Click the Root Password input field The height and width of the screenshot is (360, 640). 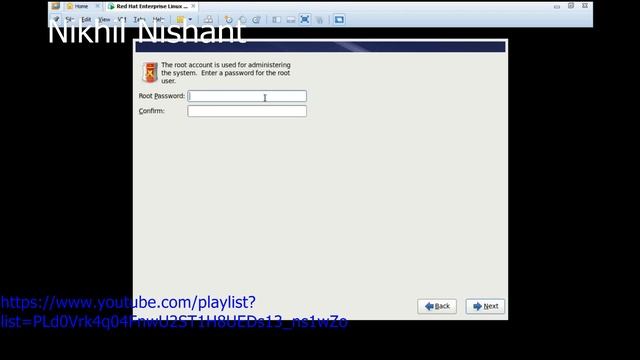click(247, 96)
